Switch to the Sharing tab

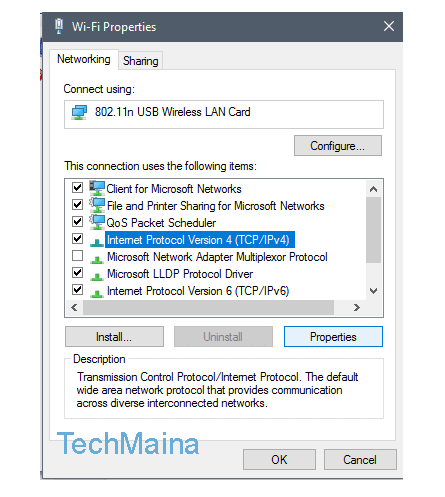tap(140, 61)
